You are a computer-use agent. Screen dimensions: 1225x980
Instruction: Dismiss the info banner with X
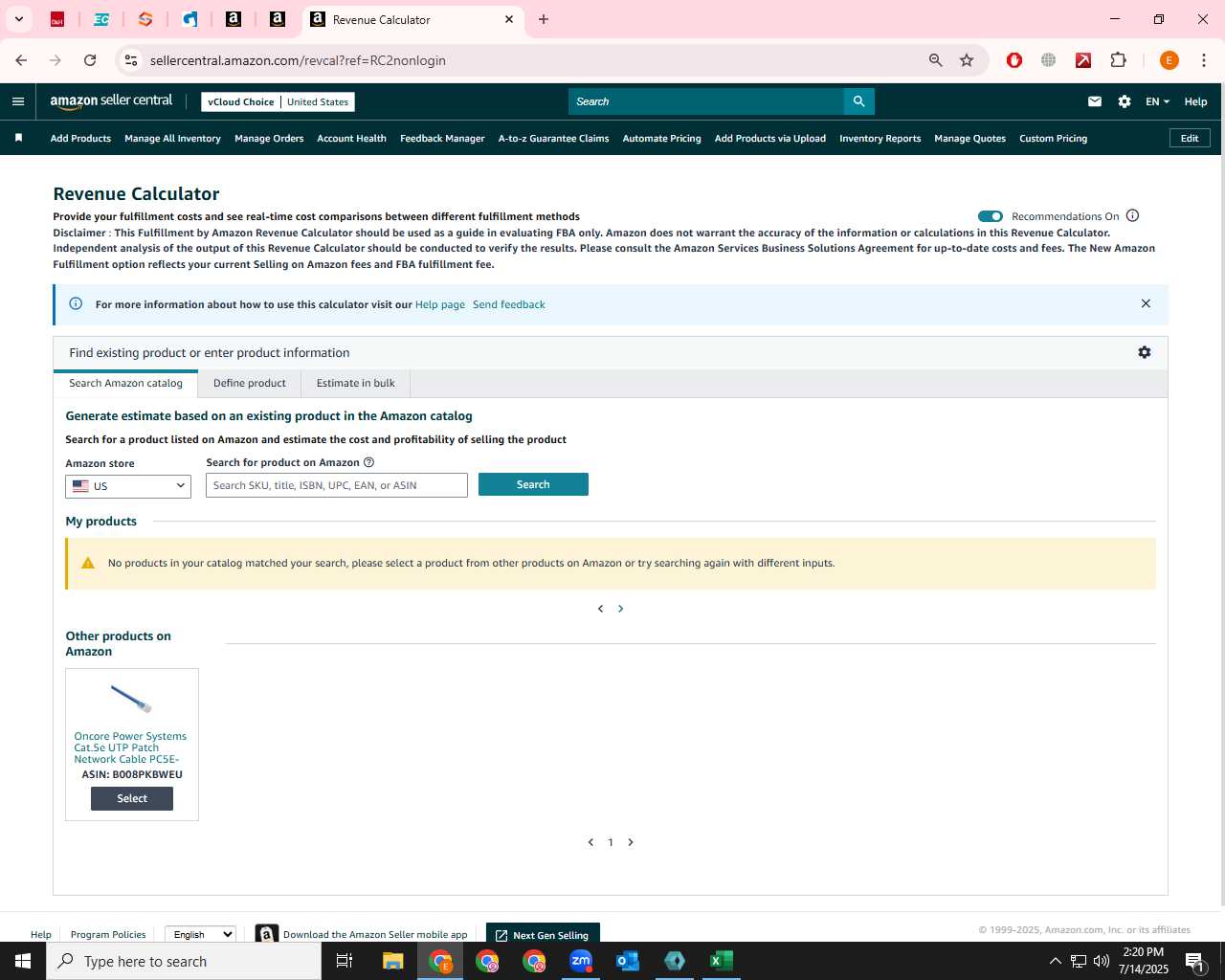point(1146,303)
